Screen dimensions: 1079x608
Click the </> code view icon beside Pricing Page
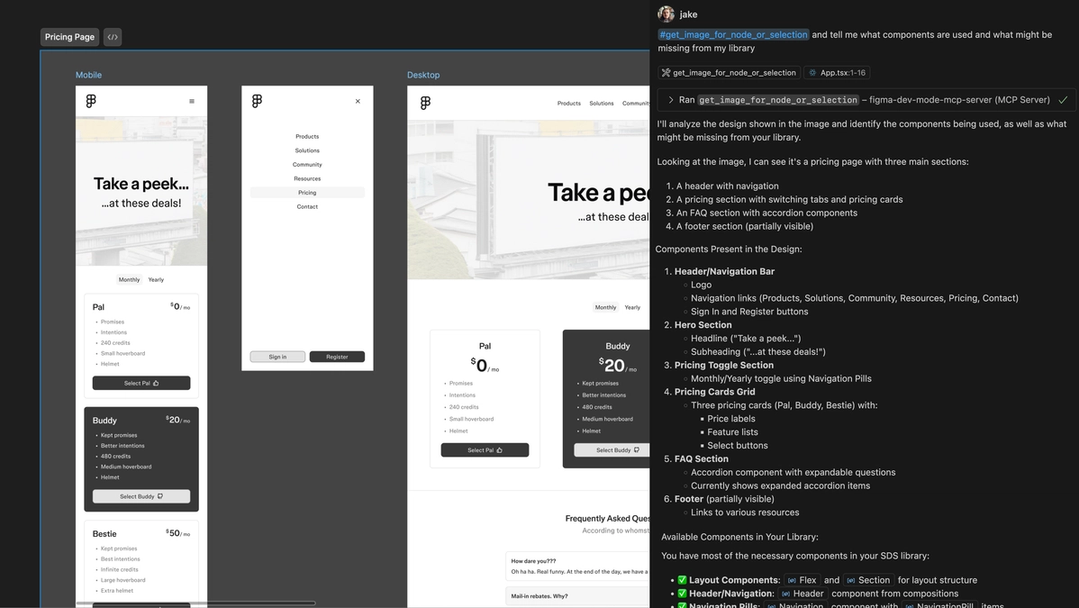pyautogui.click(x=111, y=36)
